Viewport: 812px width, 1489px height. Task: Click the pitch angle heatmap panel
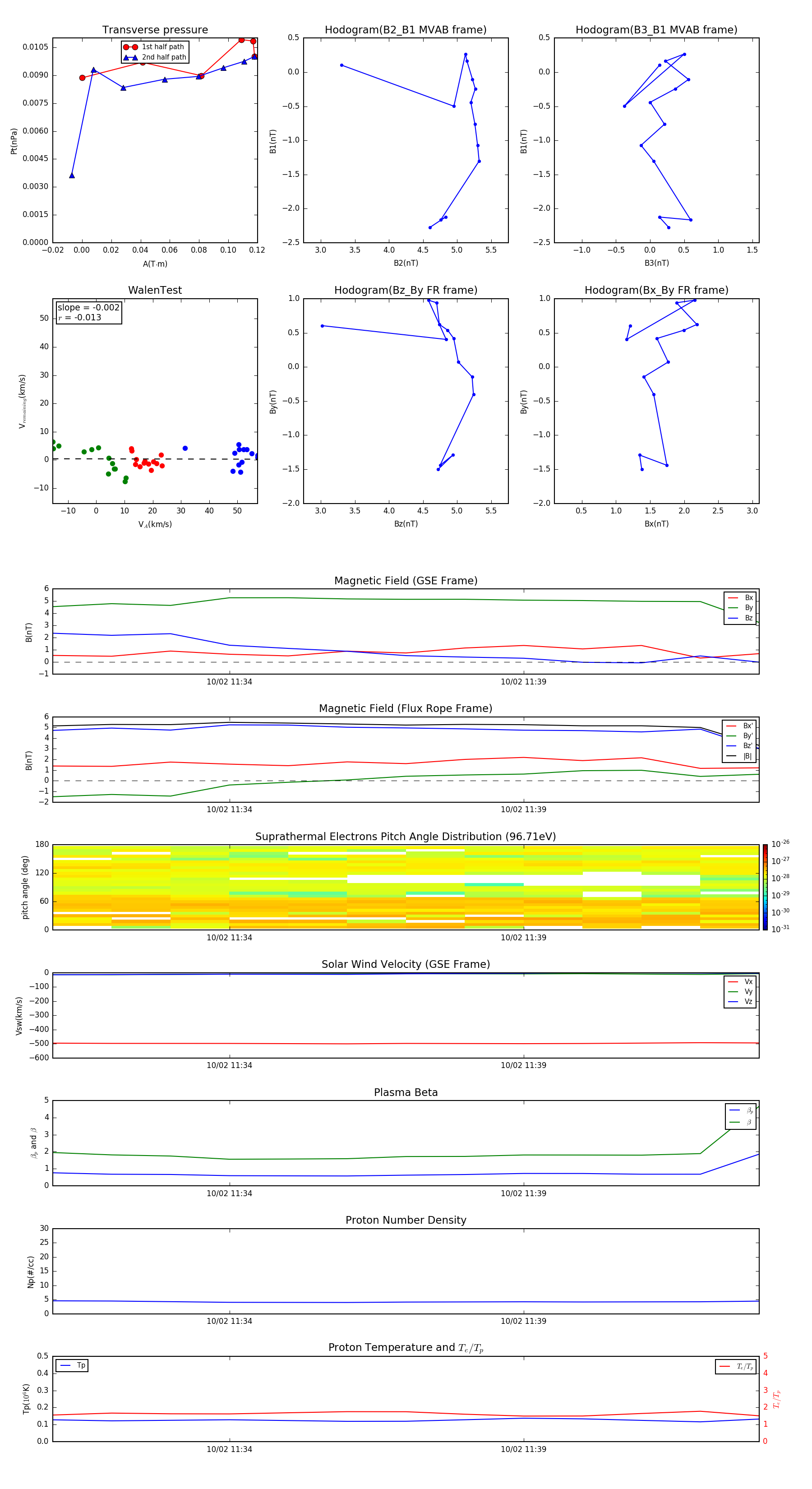[406, 887]
